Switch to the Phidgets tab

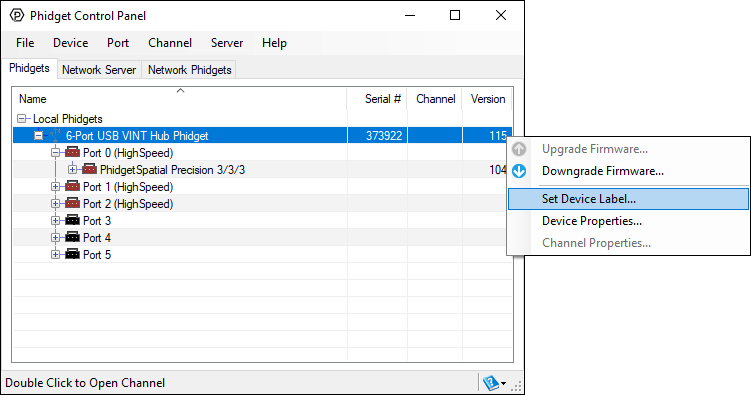[29, 68]
